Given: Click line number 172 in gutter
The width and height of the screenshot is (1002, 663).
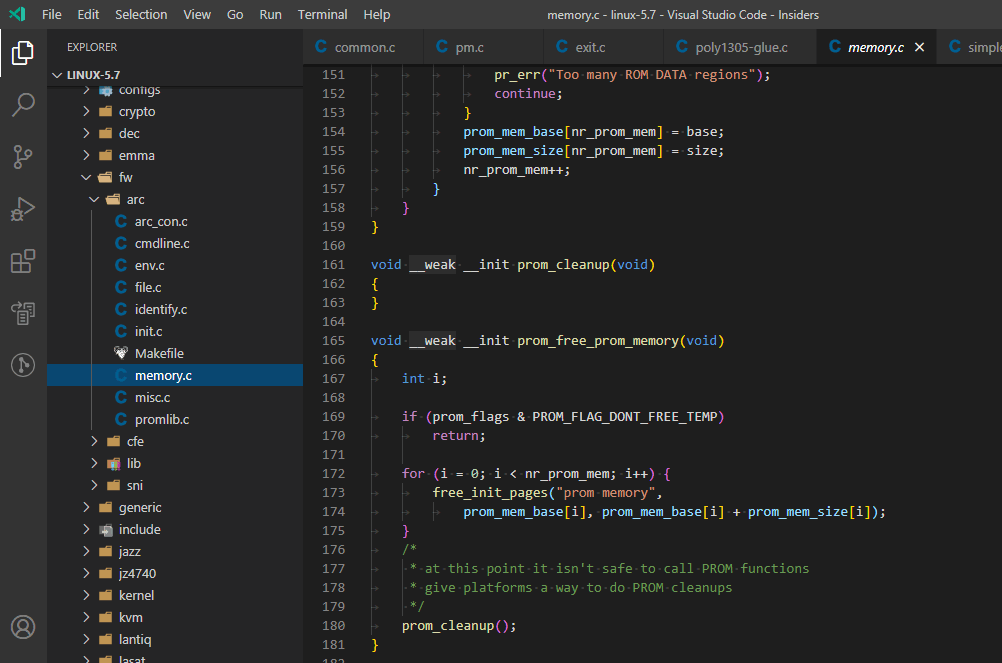Looking at the screenshot, I should click(x=333, y=473).
